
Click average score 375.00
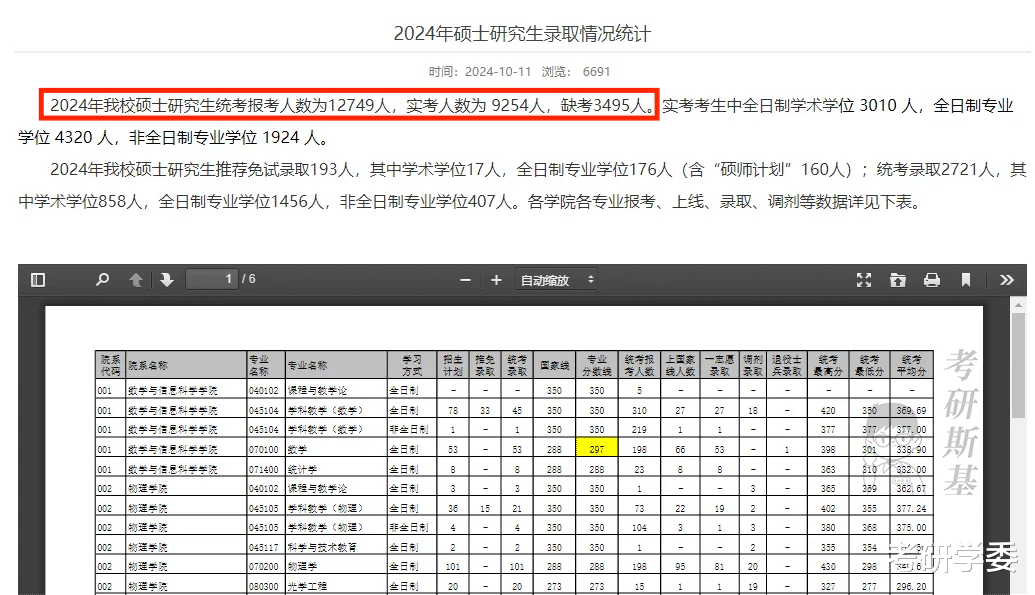912,528
